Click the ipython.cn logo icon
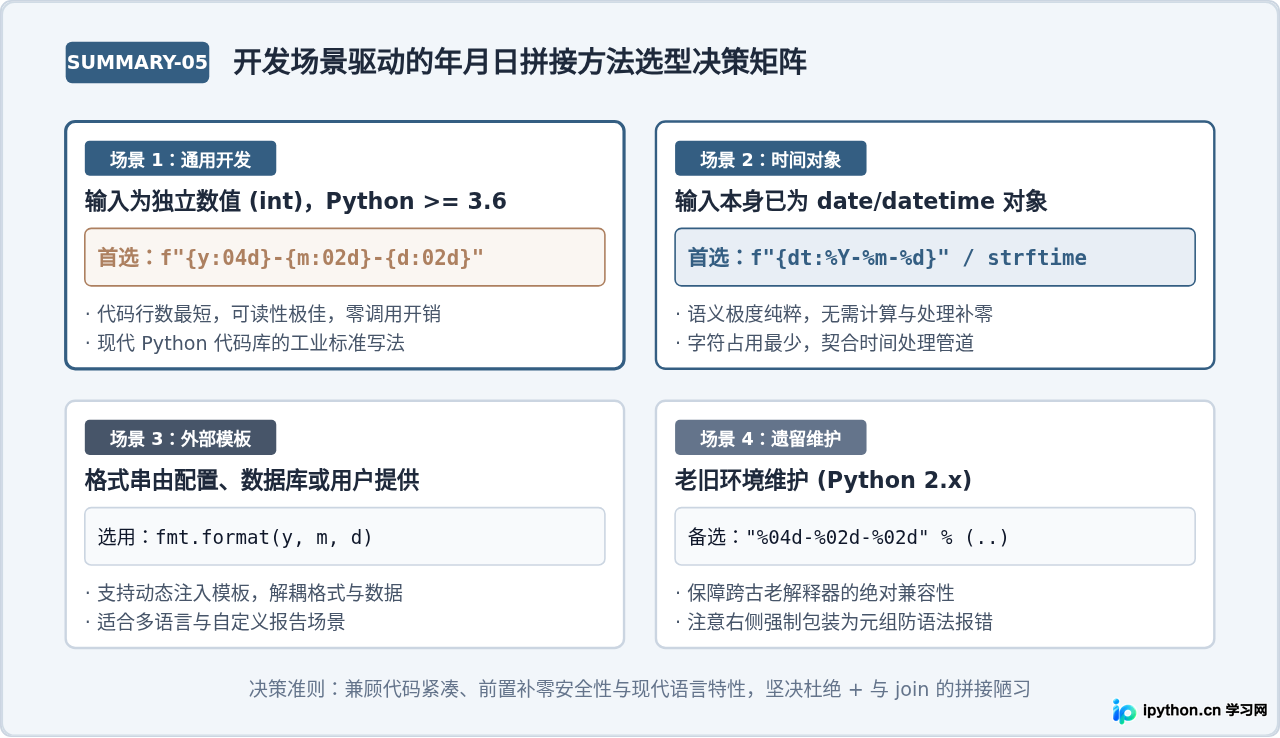This screenshot has height=738, width=1280. click(1124, 711)
